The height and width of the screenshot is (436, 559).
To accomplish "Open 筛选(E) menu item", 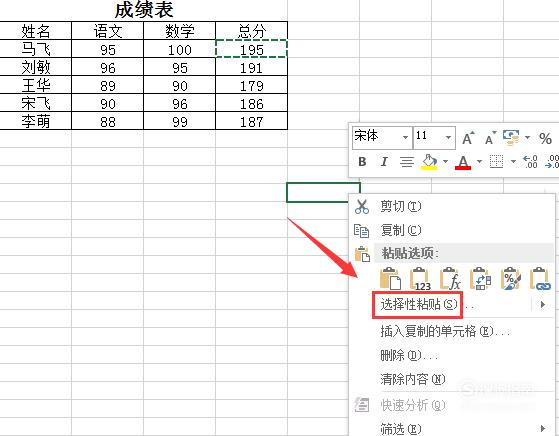I will (452, 429).
